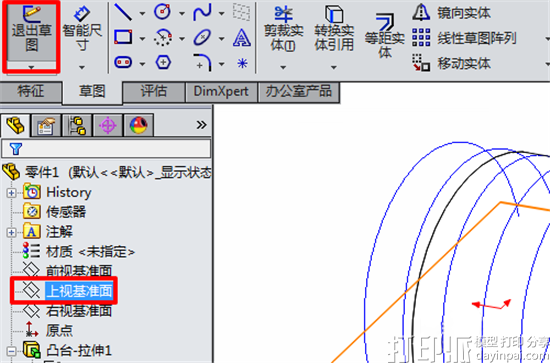Click Move Entities (移动实体)
Image resolution: width=550 pixels, height=363 pixels.
tap(452, 63)
